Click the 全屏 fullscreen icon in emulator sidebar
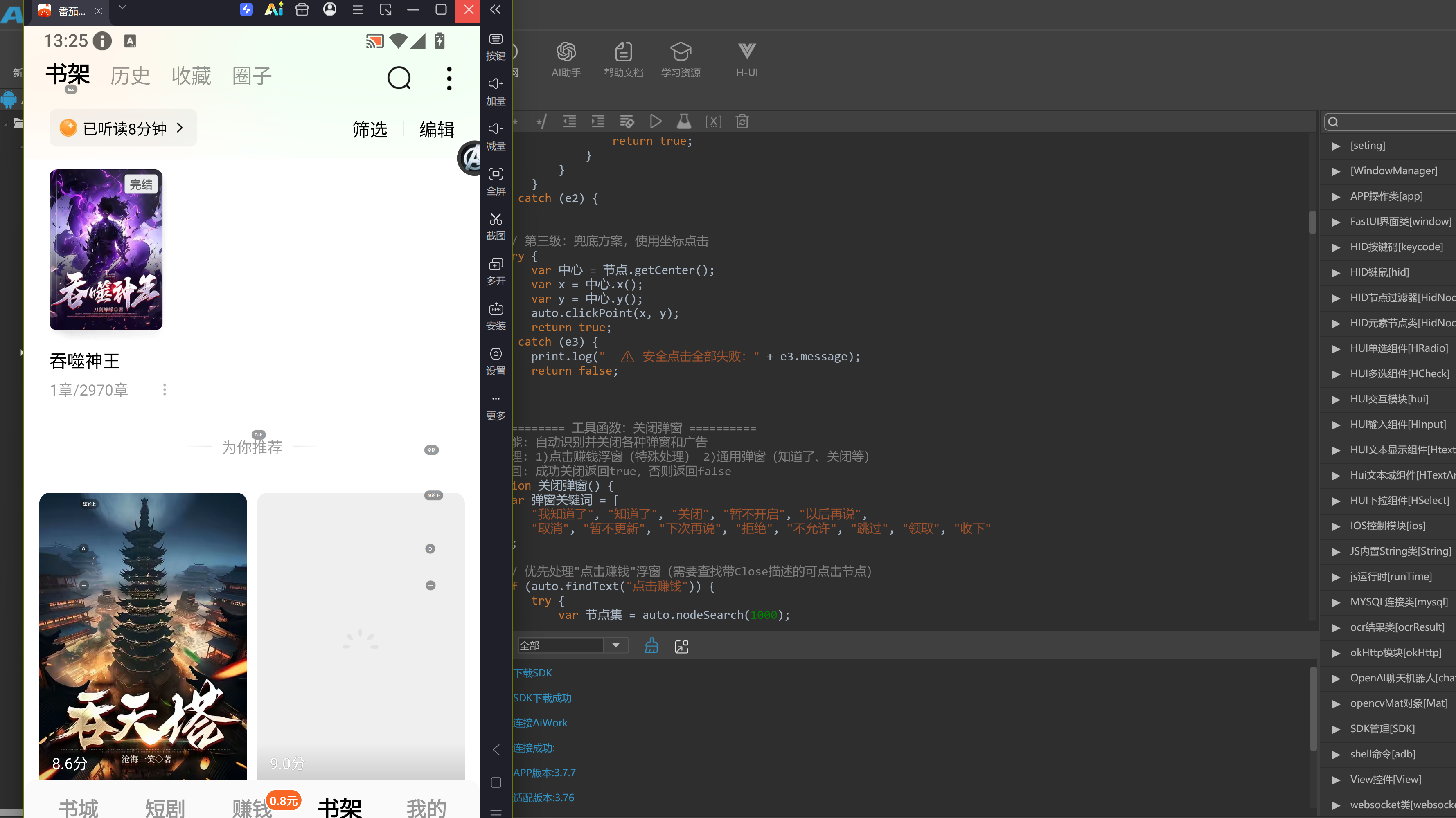The height and width of the screenshot is (818, 1456). 496,181
